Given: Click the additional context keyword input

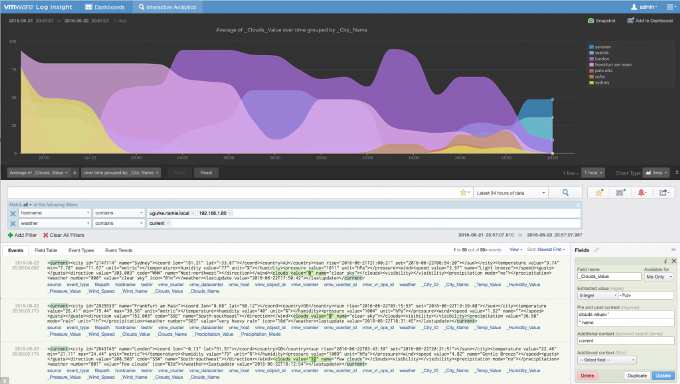Looking at the screenshot, I should click(x=625, y=341).
